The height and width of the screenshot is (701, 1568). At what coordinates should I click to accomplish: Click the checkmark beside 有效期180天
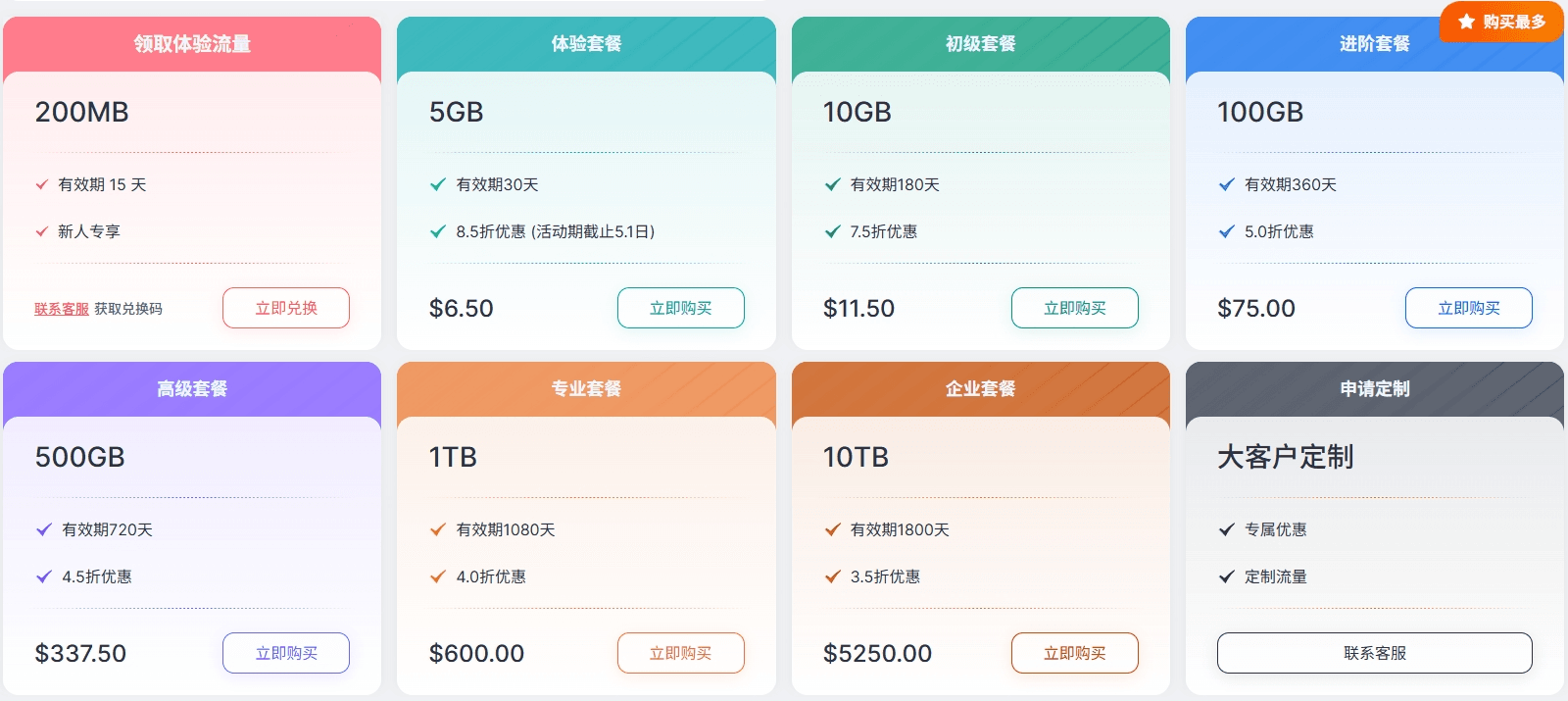coord(831,184)
